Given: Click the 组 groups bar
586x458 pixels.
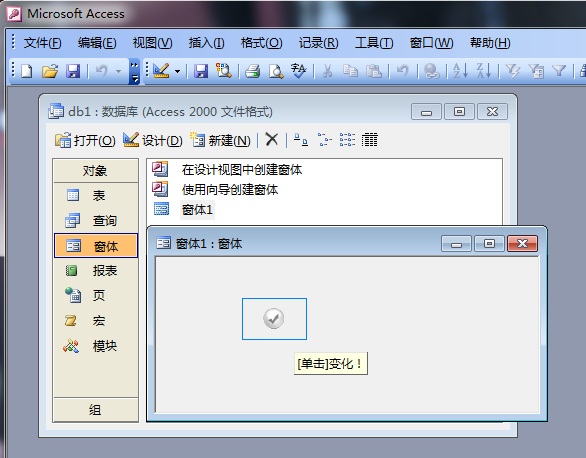Looking at the screenshot, I should point(96,410).
